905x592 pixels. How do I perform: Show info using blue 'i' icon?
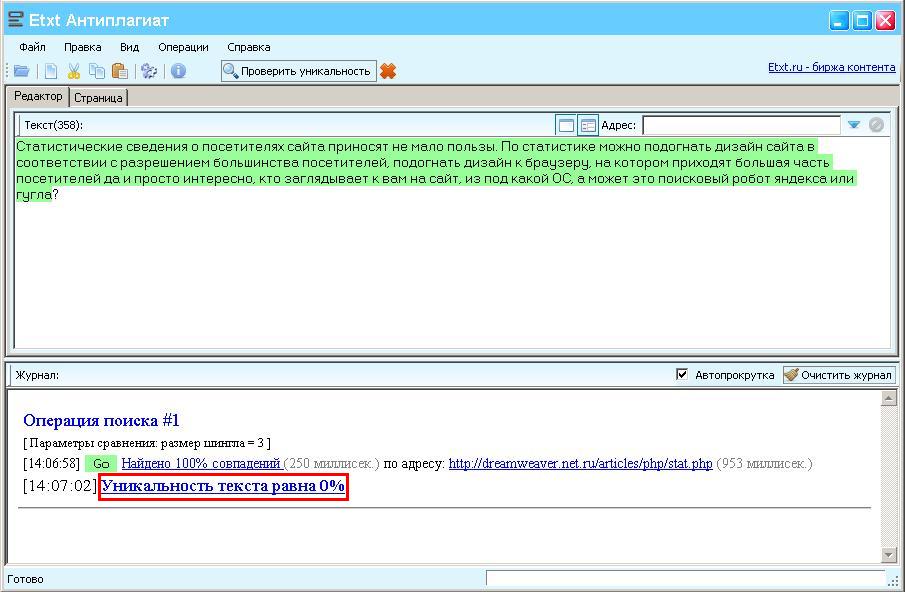(x=178, y=71)
